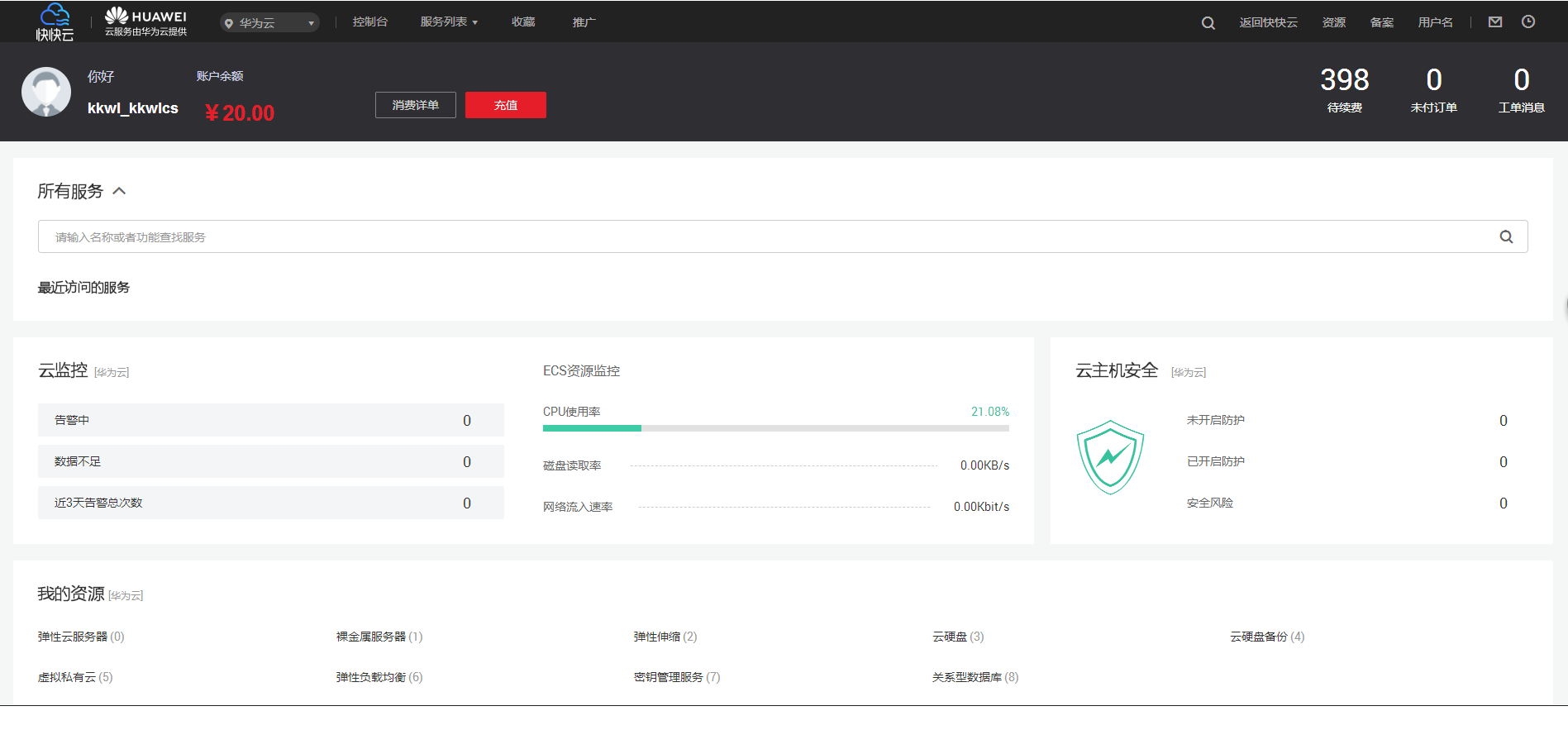Image resolution: width=1568 pixels, height=730 pixels.
Task: Open 弹性负载均衡 (6) resource
Action: (x=379, y=677)
